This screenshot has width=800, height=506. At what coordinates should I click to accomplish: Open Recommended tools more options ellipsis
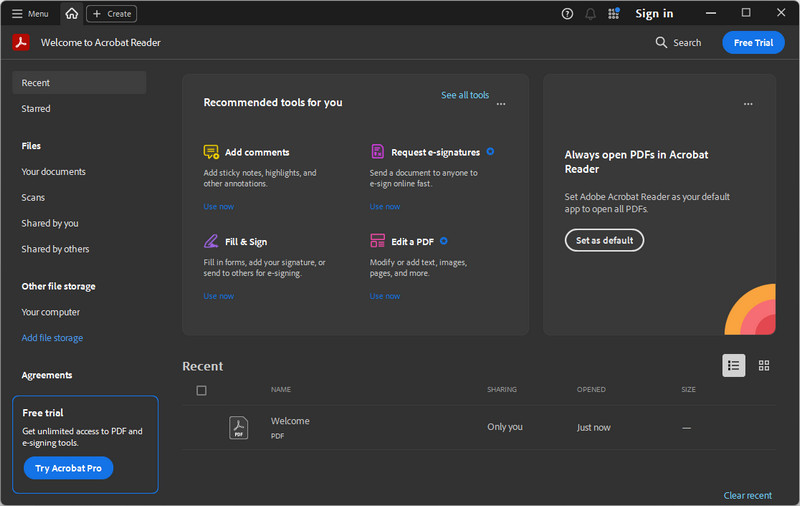click(501, 104)
